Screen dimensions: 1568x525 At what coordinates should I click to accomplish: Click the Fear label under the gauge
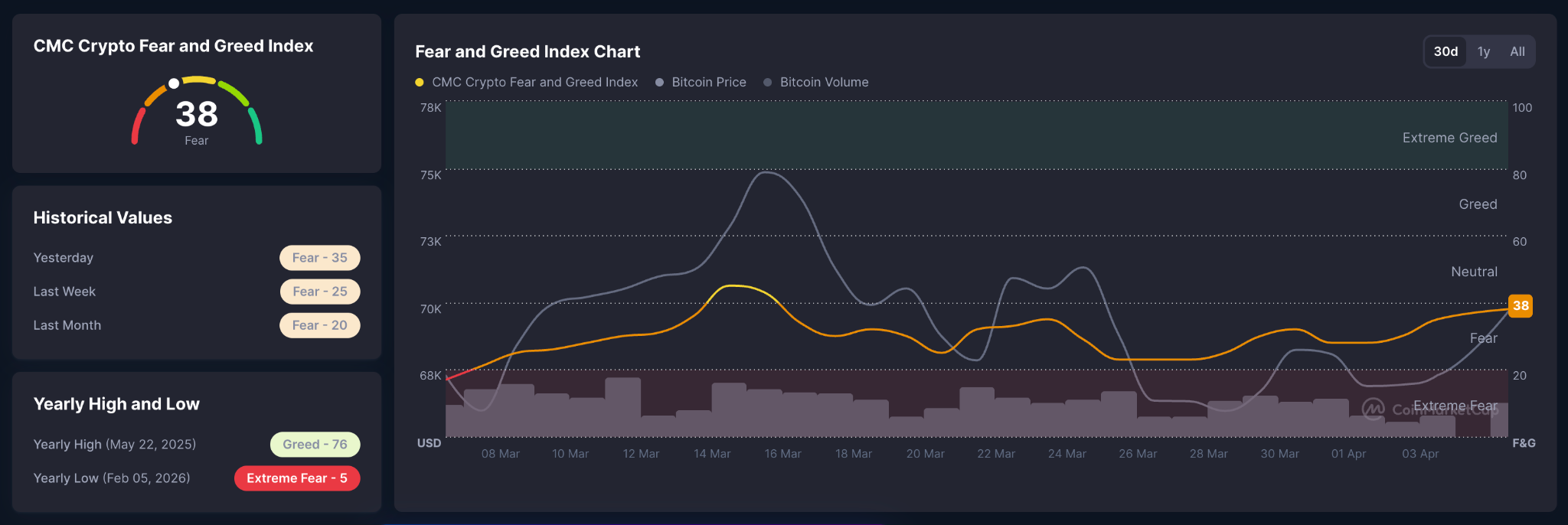coord(197,141)
